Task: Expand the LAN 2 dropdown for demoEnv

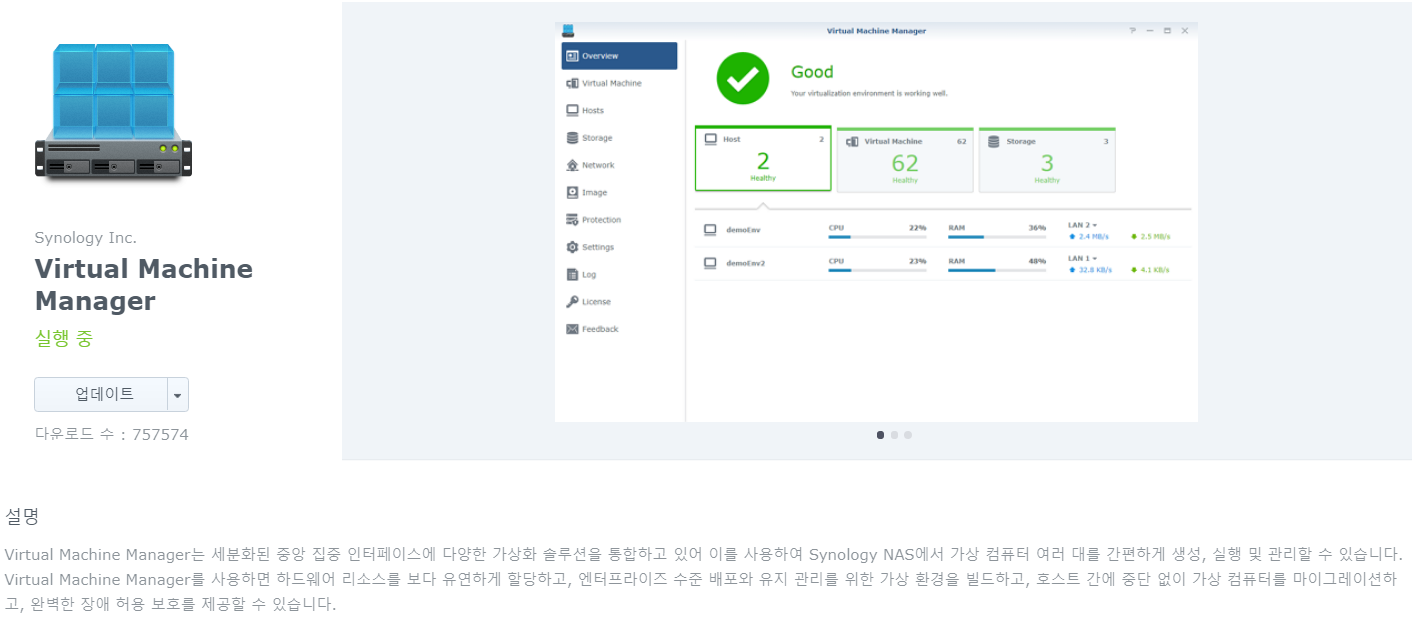Action: point(1083,226)
